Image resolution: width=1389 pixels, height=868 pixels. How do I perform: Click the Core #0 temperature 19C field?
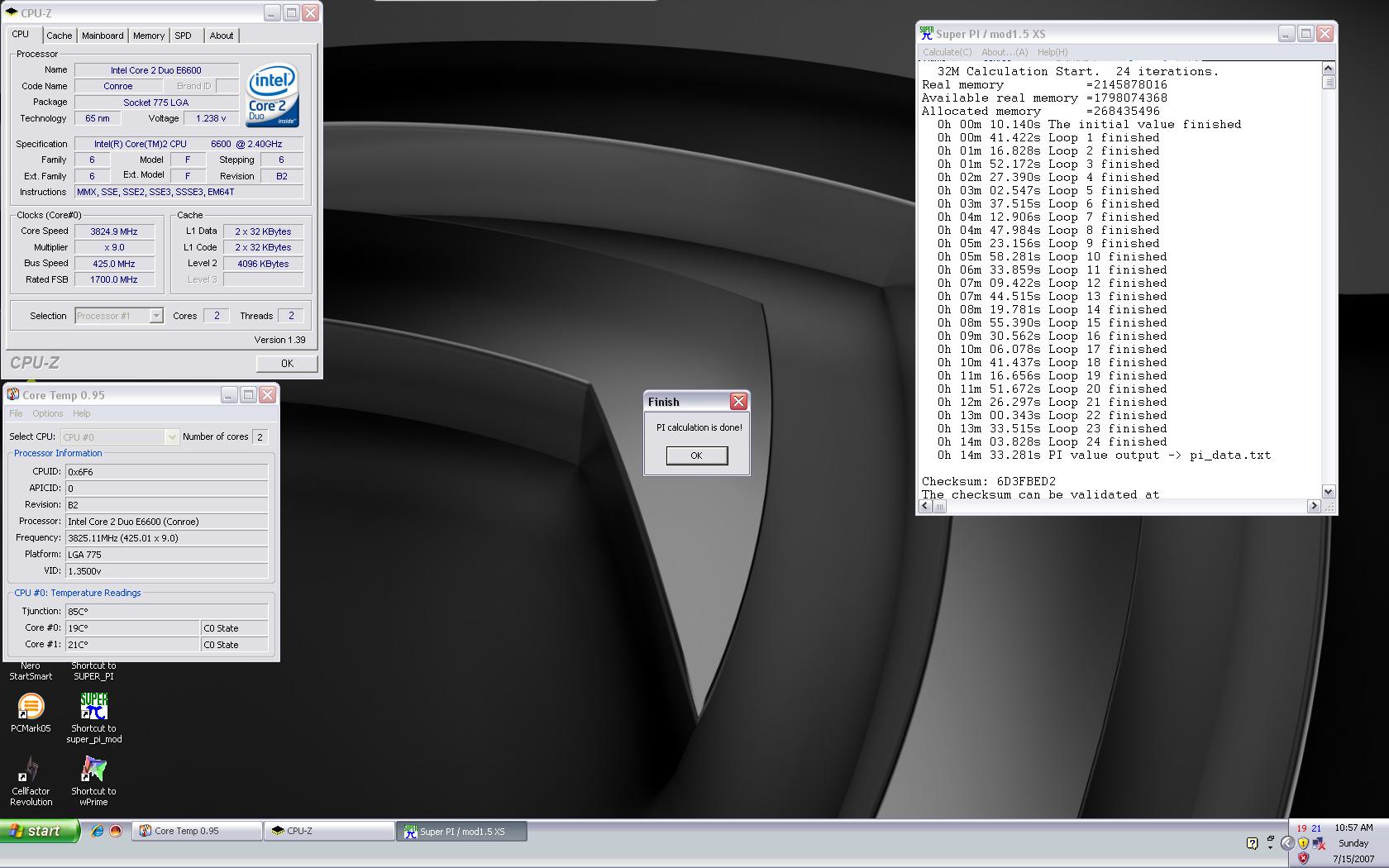coord(131,628)
